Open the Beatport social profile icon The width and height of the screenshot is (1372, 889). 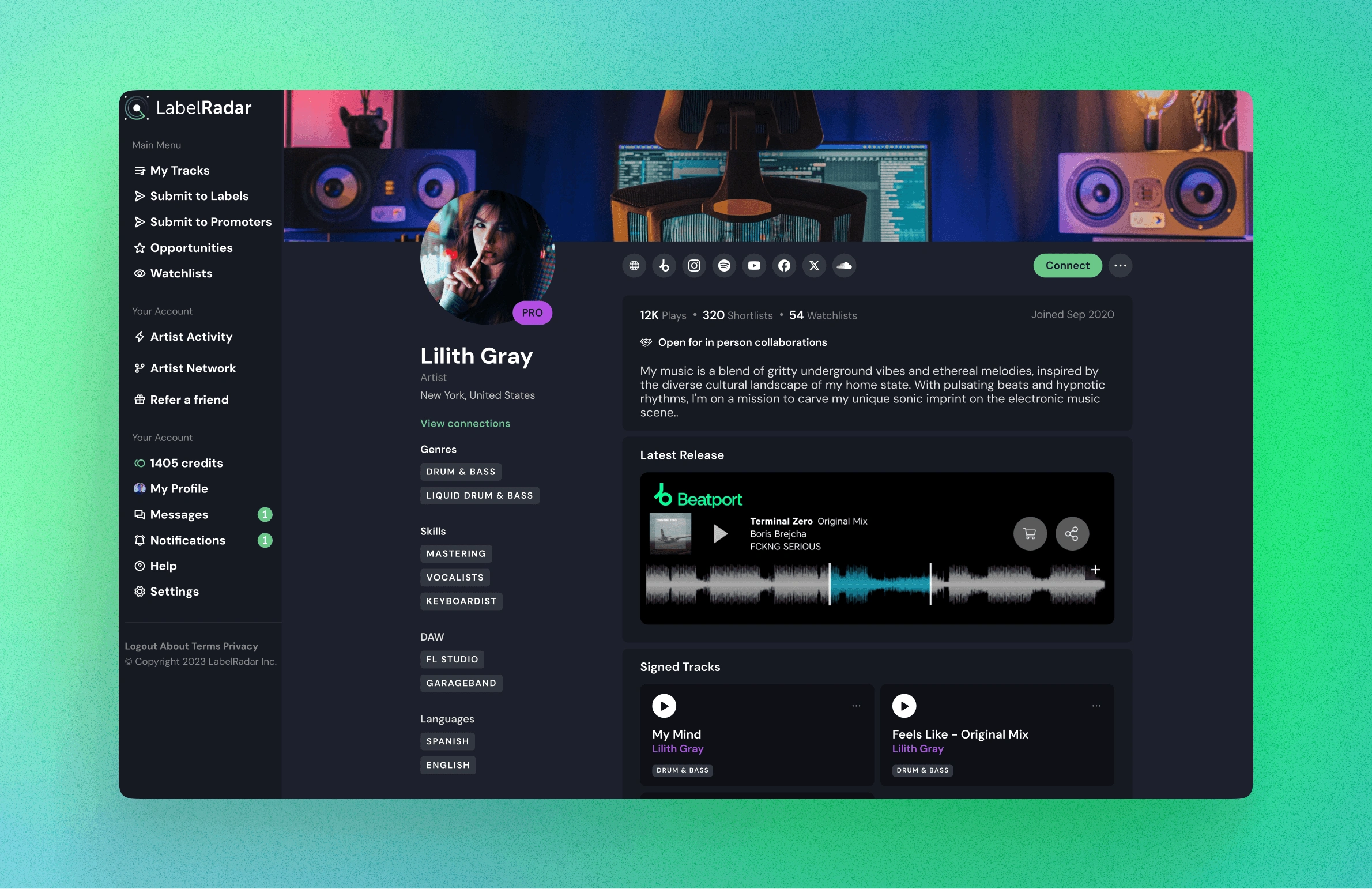(x=664, y=266)
